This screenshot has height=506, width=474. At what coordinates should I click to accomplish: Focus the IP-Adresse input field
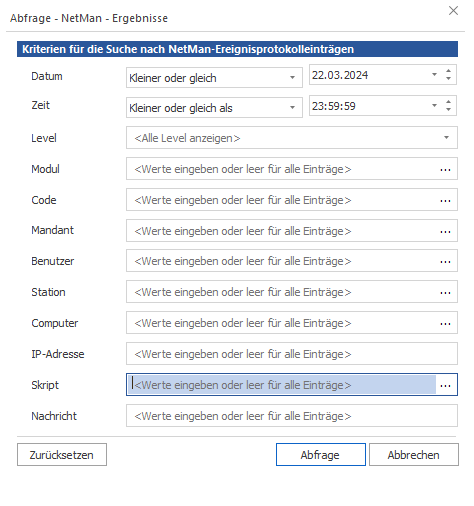tap(292, 354)
